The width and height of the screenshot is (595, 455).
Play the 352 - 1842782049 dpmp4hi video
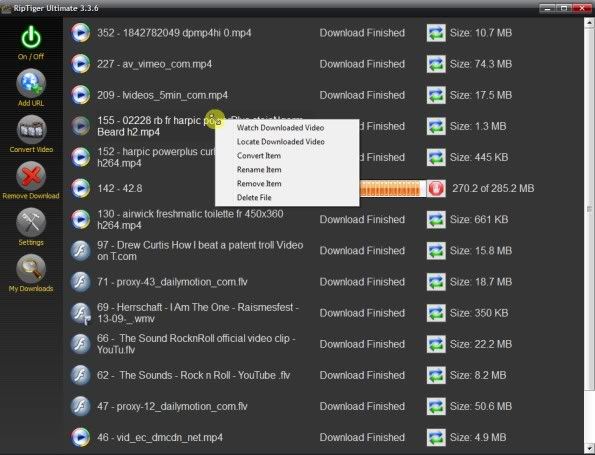(80, 33)
